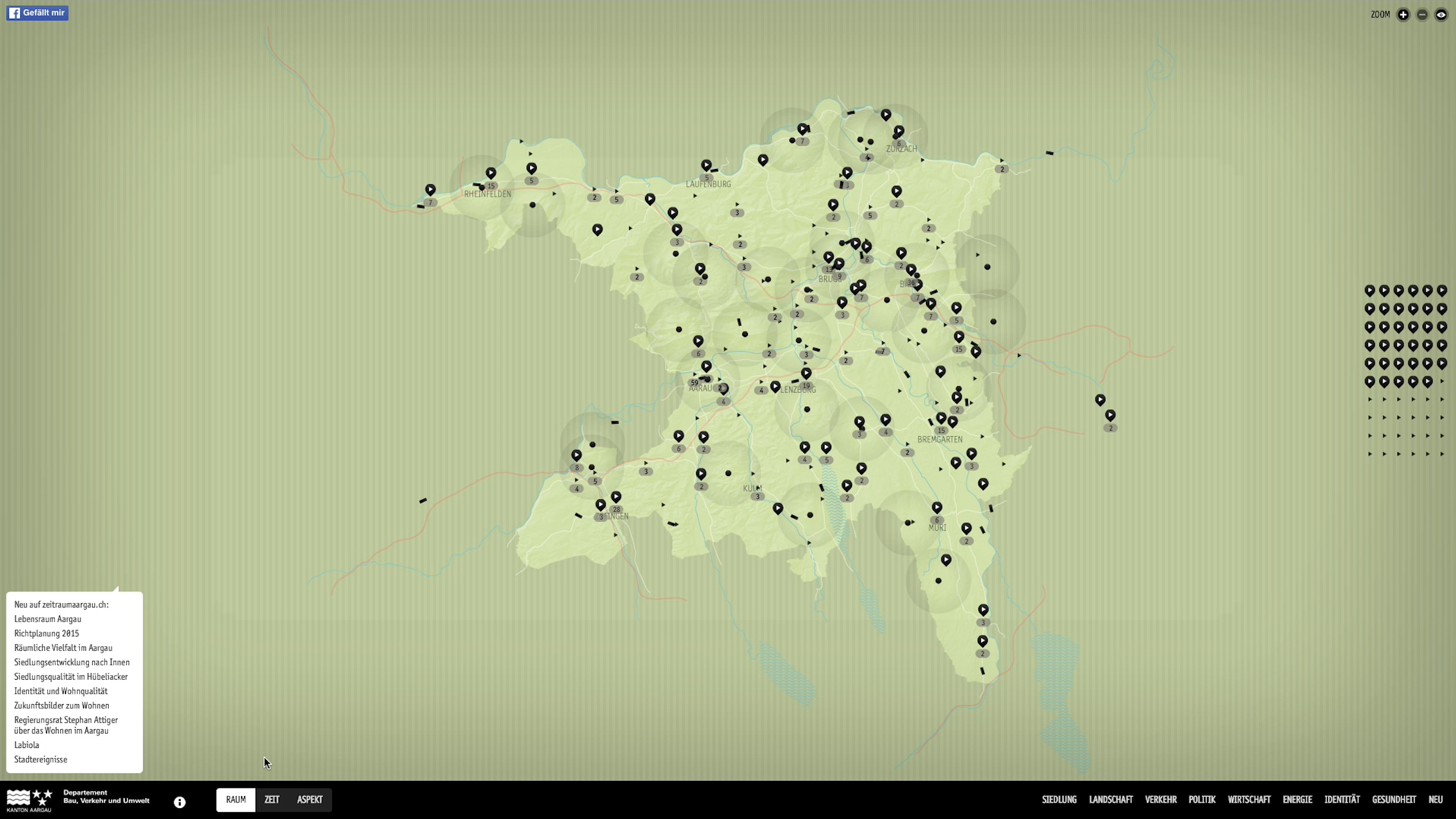
Task: Filter by SIEDLUNG category
Action: [x=1059, y=800]
